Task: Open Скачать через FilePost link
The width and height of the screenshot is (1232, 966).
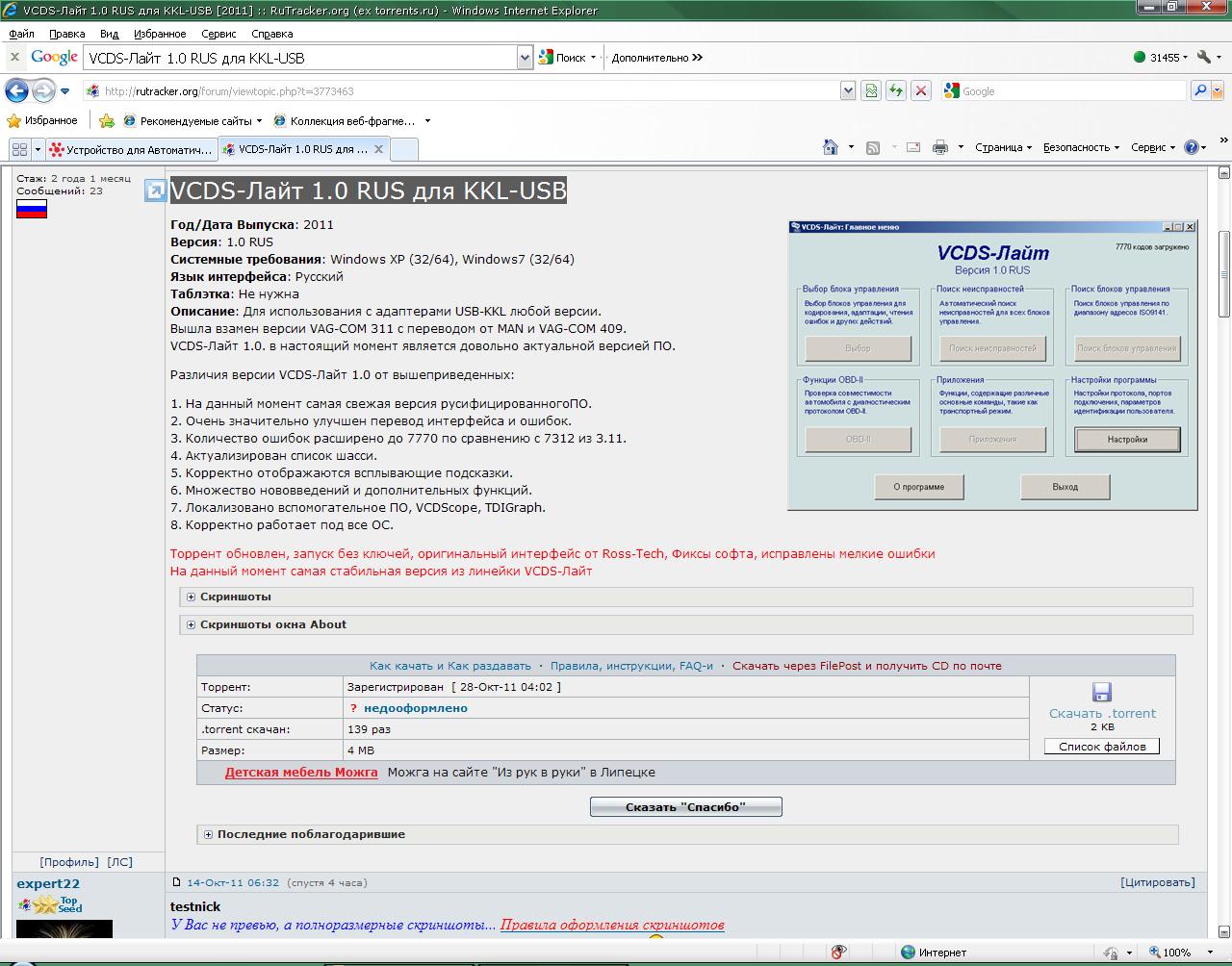Action: tap(867, 666)
